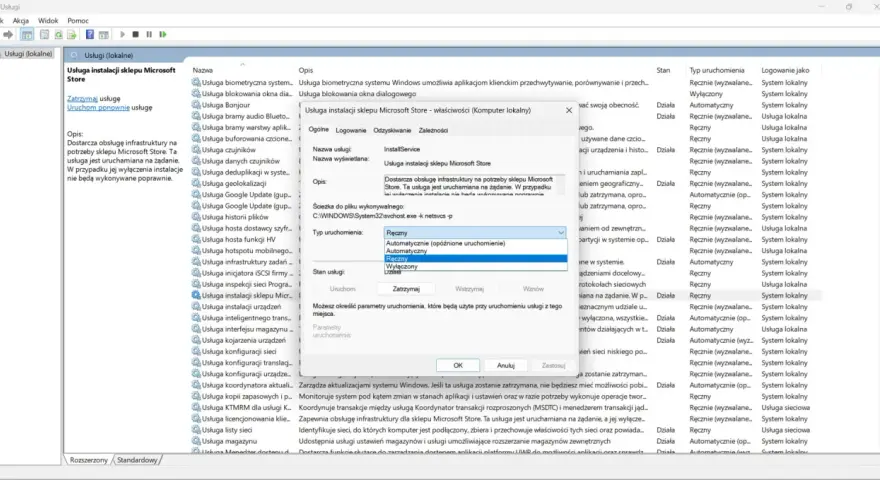Screen dimensions: 880x480
Task: Click the OK button in properties dialog
Action: [458, 365]
